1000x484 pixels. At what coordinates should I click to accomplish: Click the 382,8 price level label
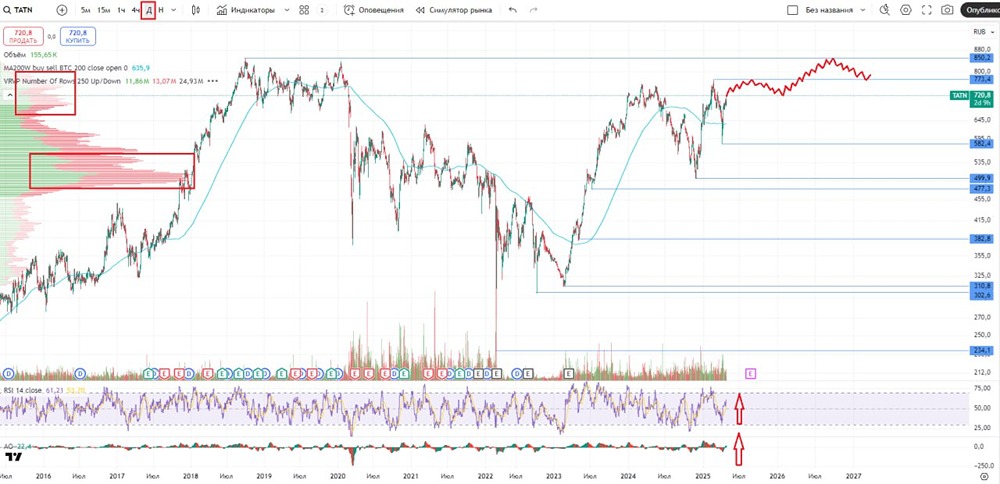(982, 239)
